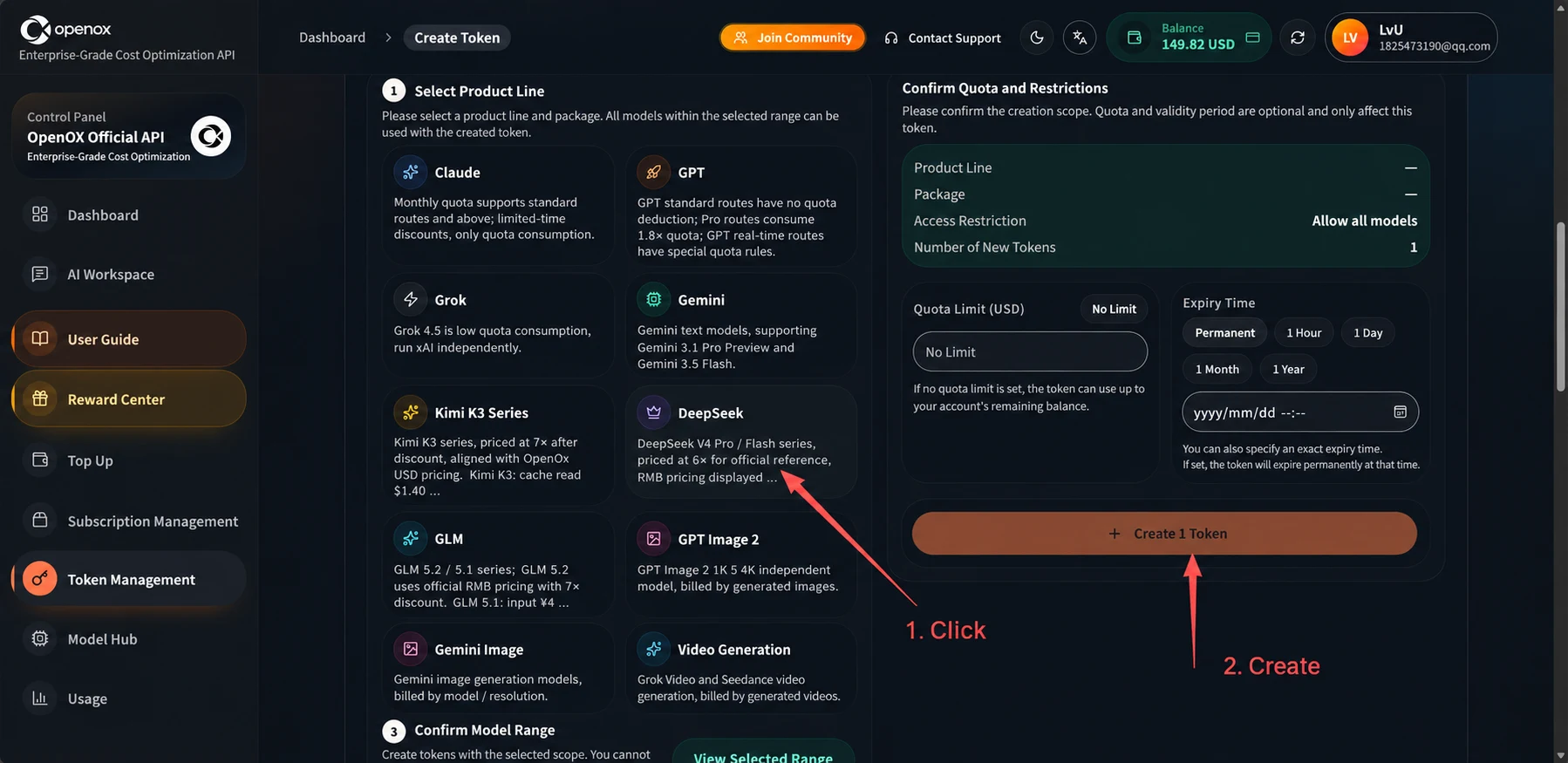Click the Grok lightning icon
This screenshot has width=1568, height=763.
pos(411,299)
